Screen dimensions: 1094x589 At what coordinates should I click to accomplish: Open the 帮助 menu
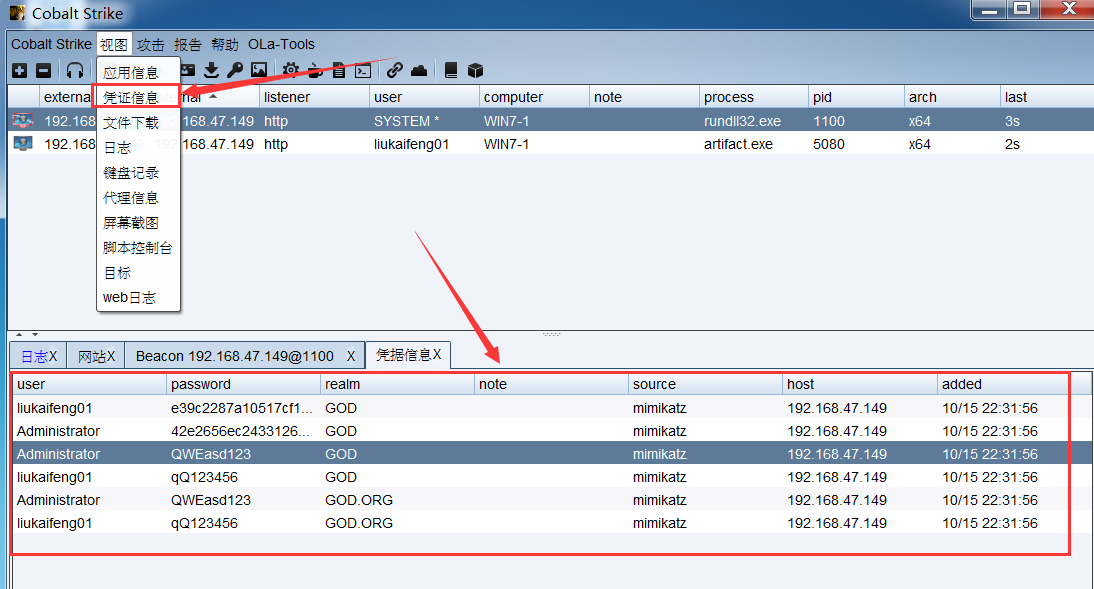pos(225,45)
